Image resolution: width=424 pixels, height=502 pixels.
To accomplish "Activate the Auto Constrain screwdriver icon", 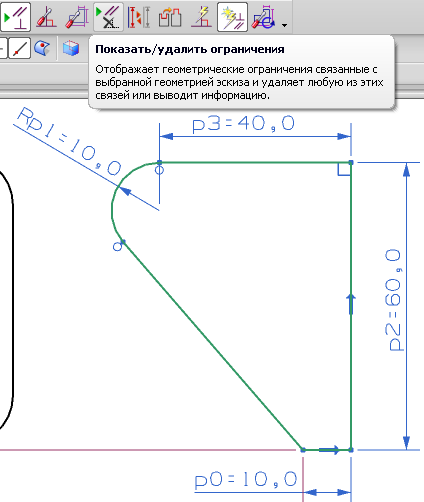I will pyautogui.click(x=46, y=17).
